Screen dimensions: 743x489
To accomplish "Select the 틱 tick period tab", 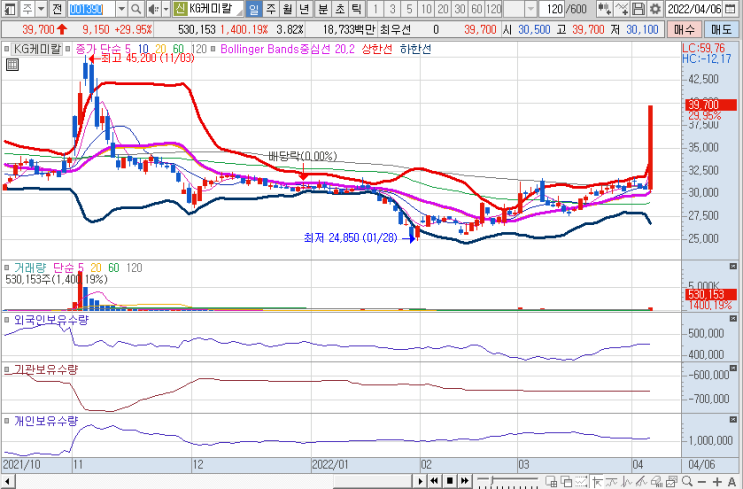I will [x=356, y=9].
